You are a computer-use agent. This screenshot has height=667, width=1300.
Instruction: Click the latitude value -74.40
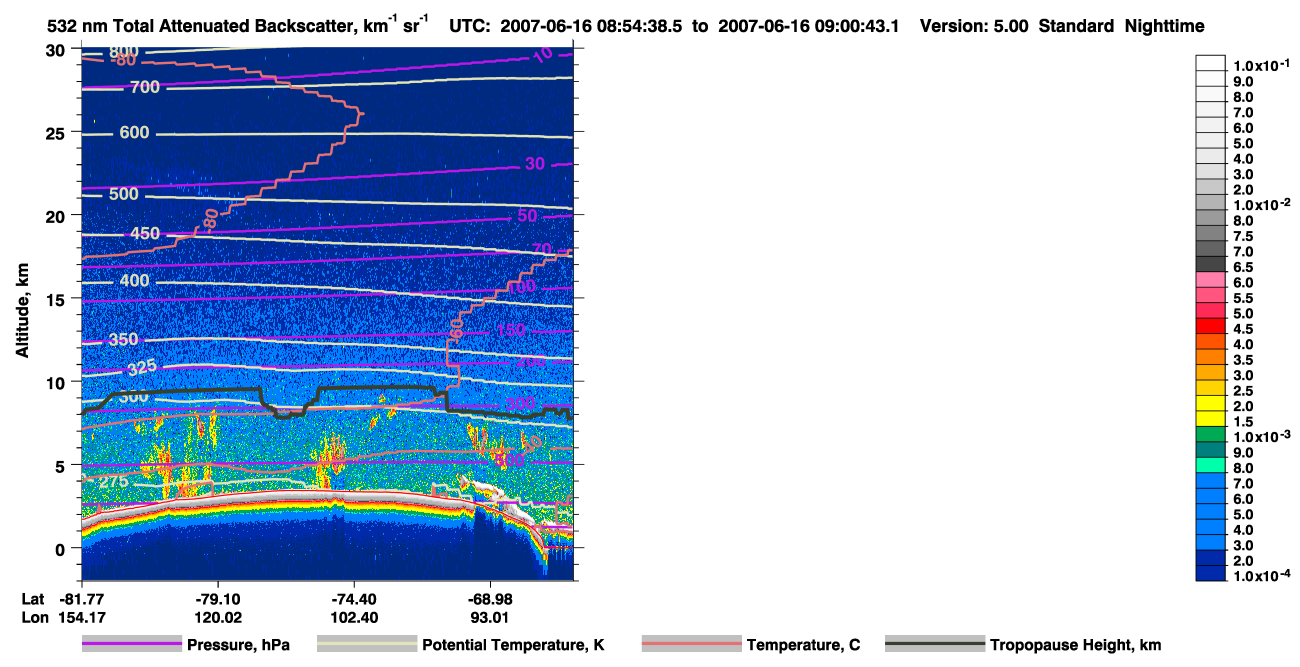click(354, 601)
